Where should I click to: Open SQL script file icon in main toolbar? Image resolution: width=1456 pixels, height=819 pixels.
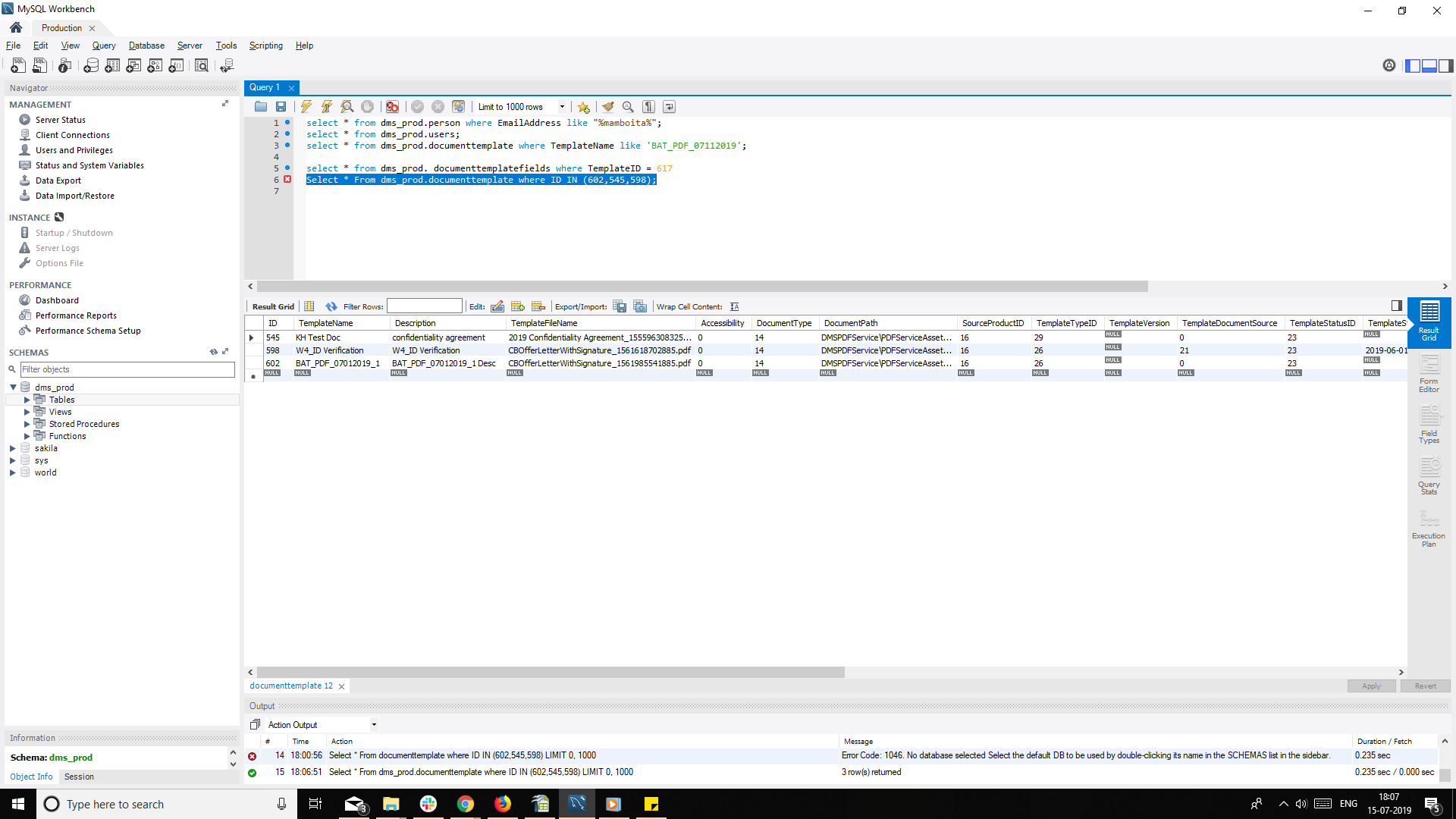pyautogui.click(x=39, y=66)
